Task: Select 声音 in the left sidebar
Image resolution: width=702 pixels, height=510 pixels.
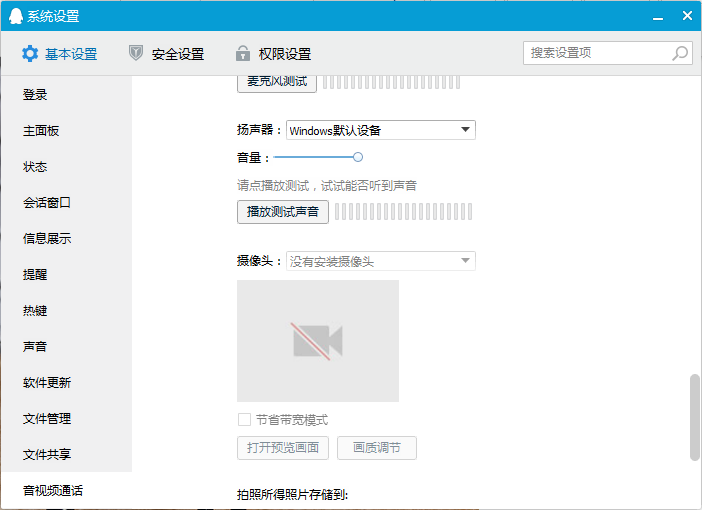Action: 35,347
